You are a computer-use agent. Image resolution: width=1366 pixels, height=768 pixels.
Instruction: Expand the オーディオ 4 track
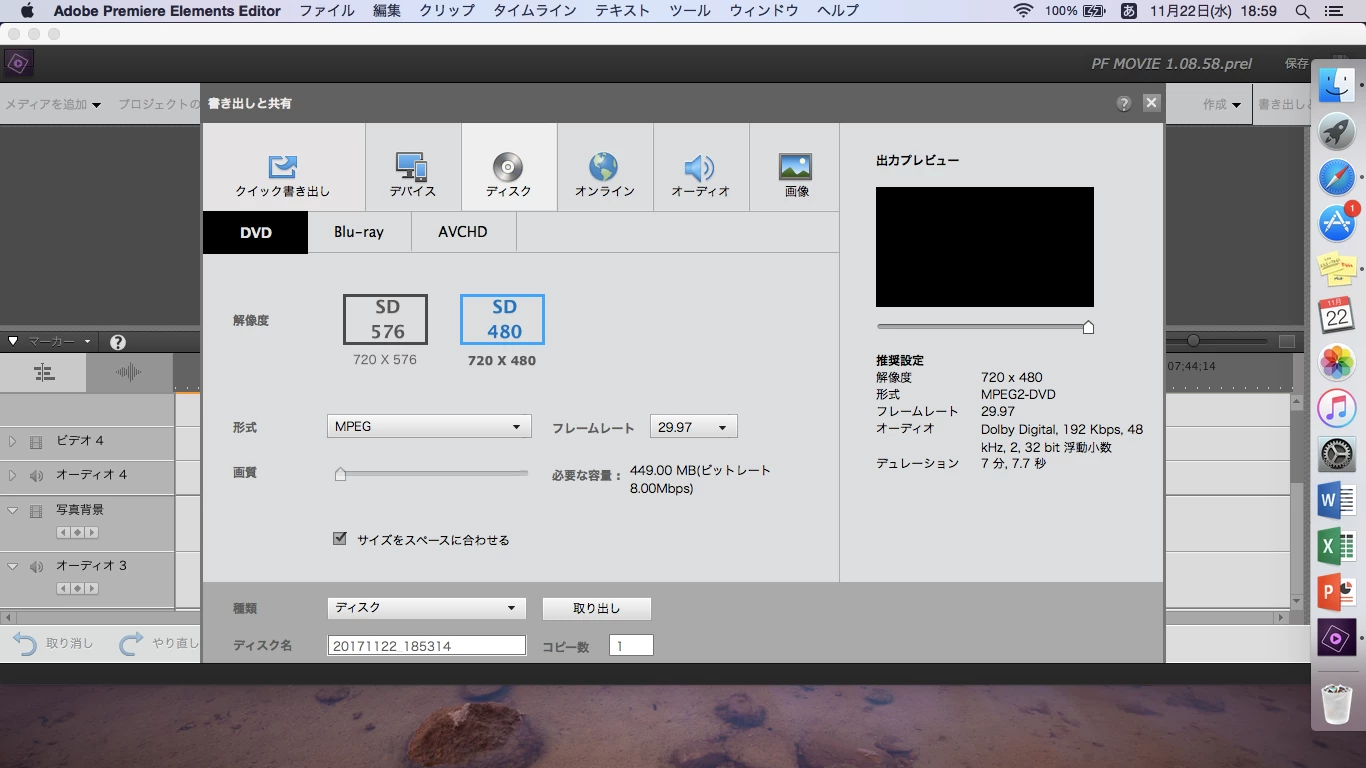pyautogui.click(x=12, y=475)
